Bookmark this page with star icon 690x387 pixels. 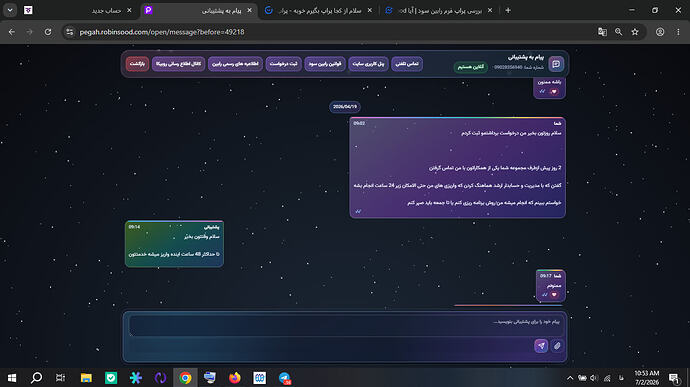tap(635, 32)
